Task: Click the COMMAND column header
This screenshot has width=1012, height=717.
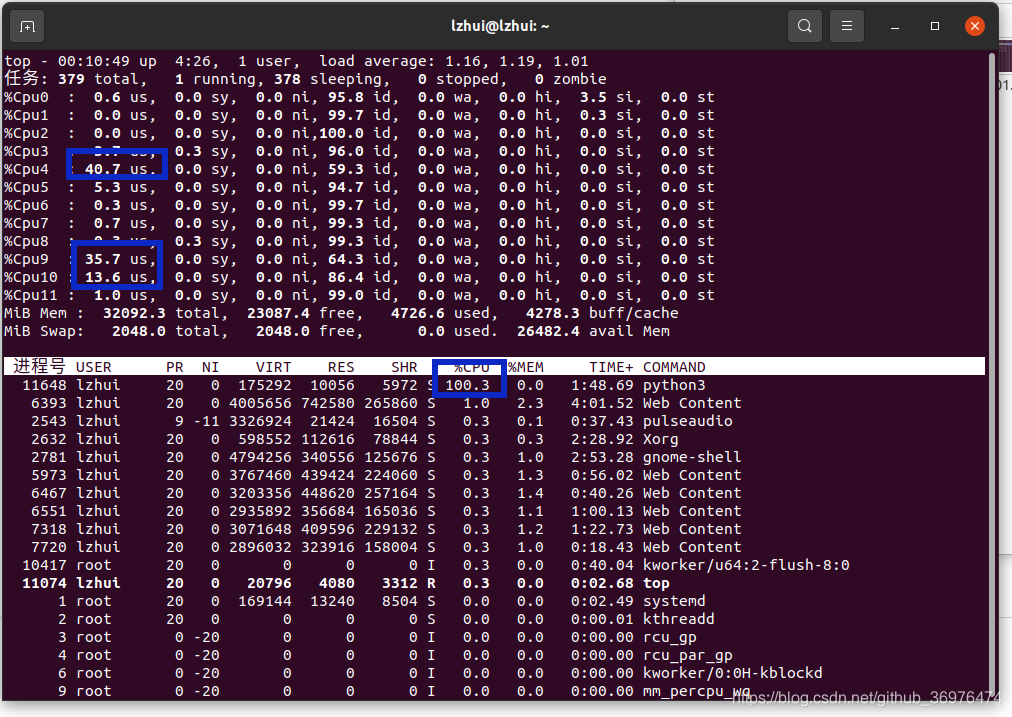Action: point(674,367)
